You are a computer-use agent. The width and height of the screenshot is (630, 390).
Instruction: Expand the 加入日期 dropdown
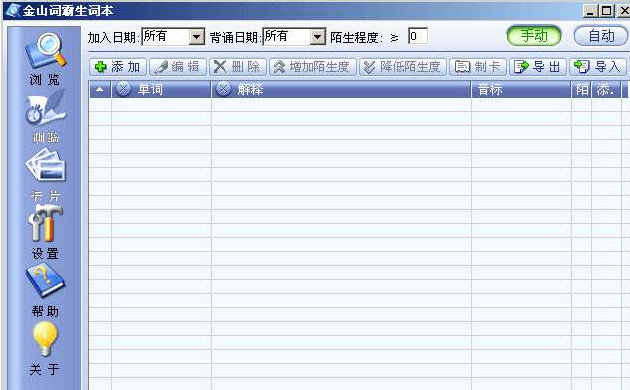coord(196,37)
